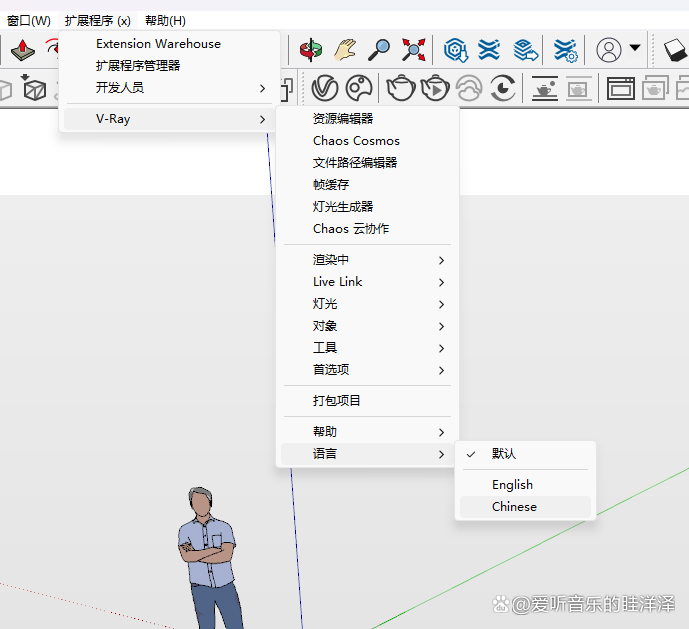Choose 资源编辑器 from V-Ray menu
The height and width of the screenshot is (629, 689).
[x=367, y=119]
